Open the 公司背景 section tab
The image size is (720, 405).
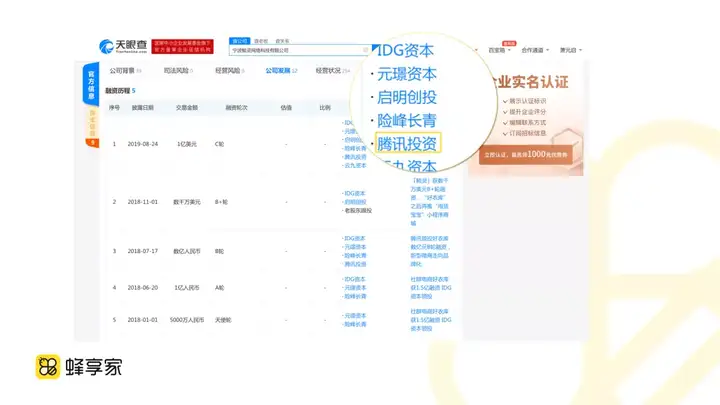point(125,71)
